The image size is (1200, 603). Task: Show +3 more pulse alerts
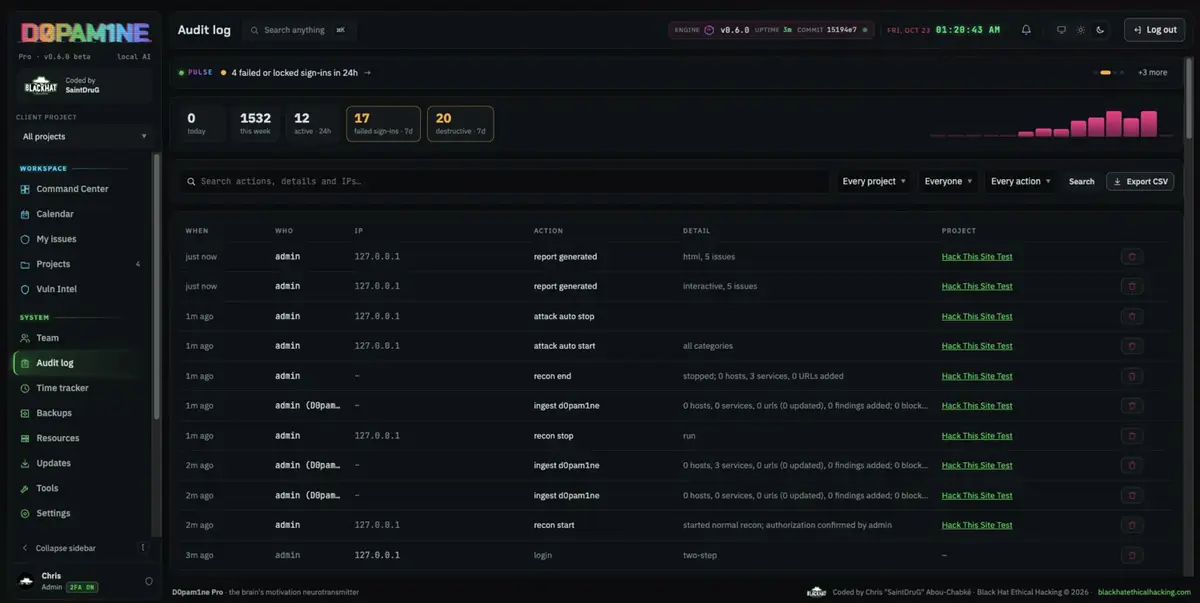[x=1152, y=72]
